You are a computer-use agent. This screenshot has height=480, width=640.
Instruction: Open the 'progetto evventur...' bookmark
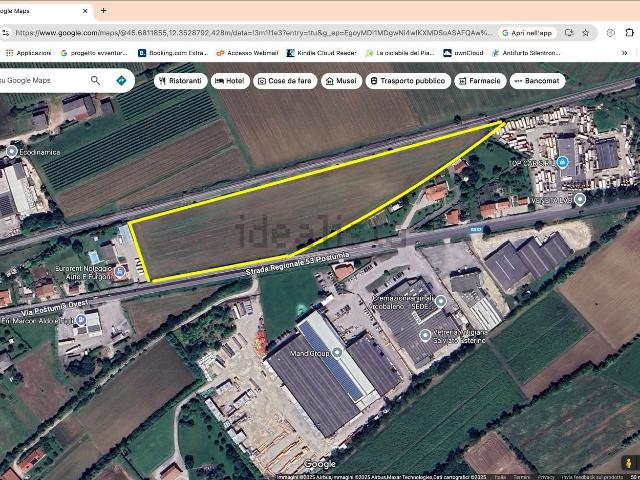click(94, 53)
